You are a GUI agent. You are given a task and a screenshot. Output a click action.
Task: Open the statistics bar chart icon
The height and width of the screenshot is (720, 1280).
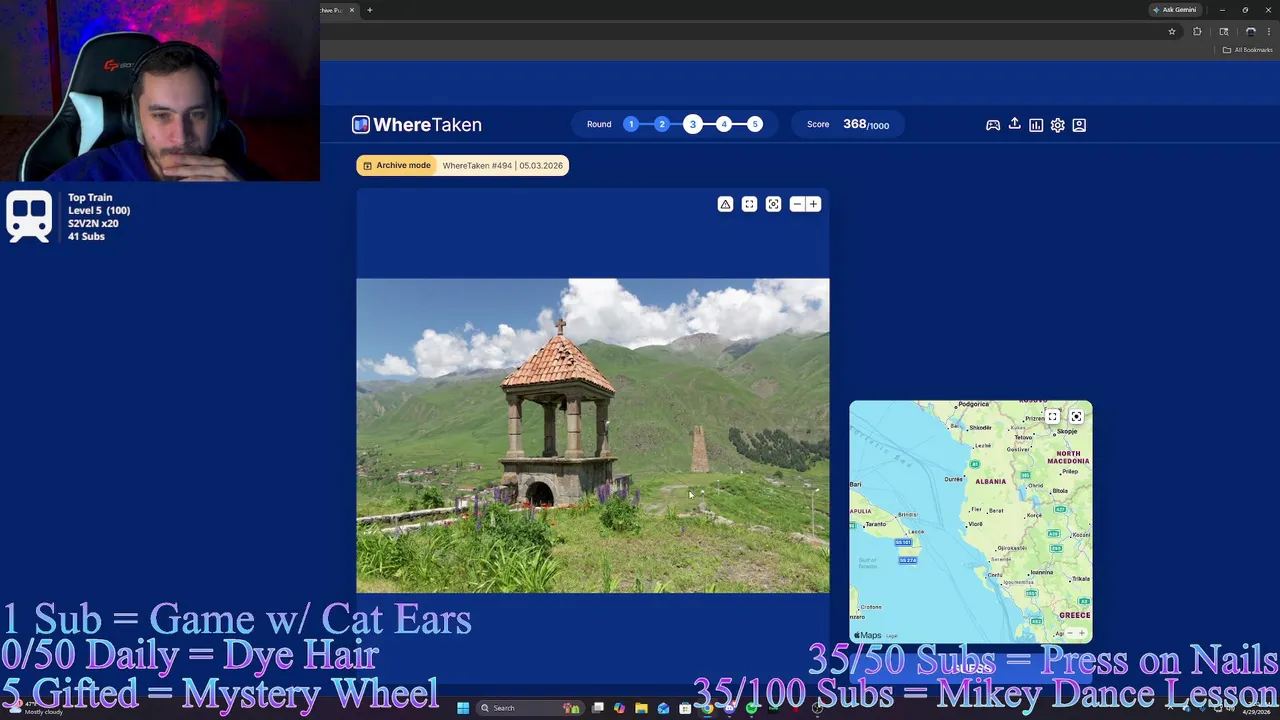[1036, 125]
